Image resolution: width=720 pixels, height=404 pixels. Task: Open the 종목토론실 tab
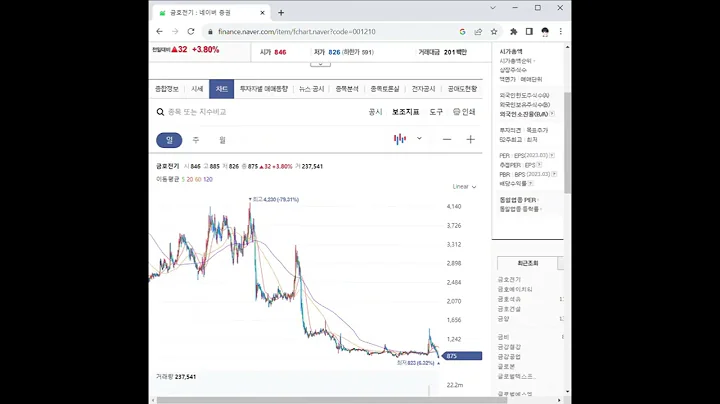[x=385, y=89]
